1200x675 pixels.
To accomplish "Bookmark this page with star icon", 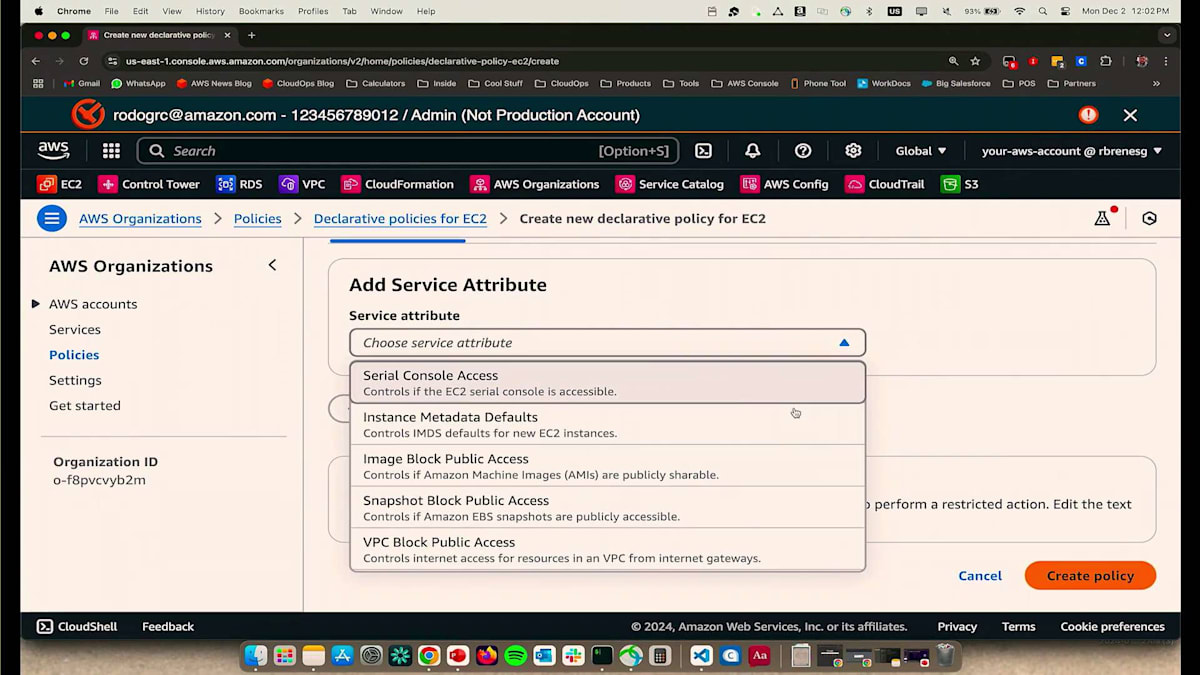I will pyautogui.click(x=975, y=61).
